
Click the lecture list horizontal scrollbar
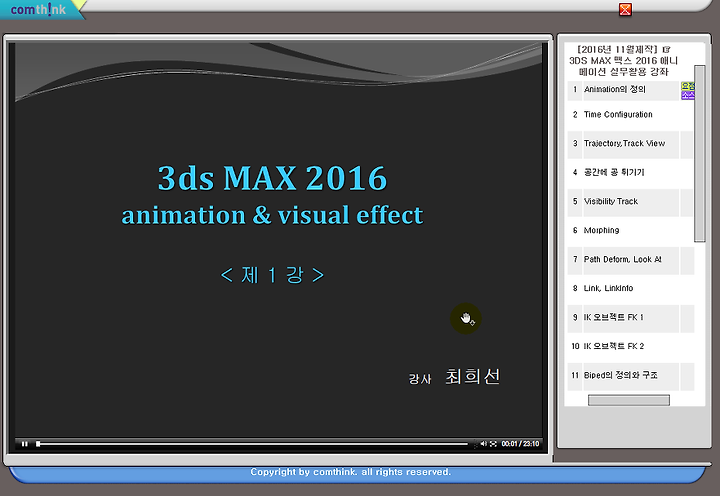point(629,400)
